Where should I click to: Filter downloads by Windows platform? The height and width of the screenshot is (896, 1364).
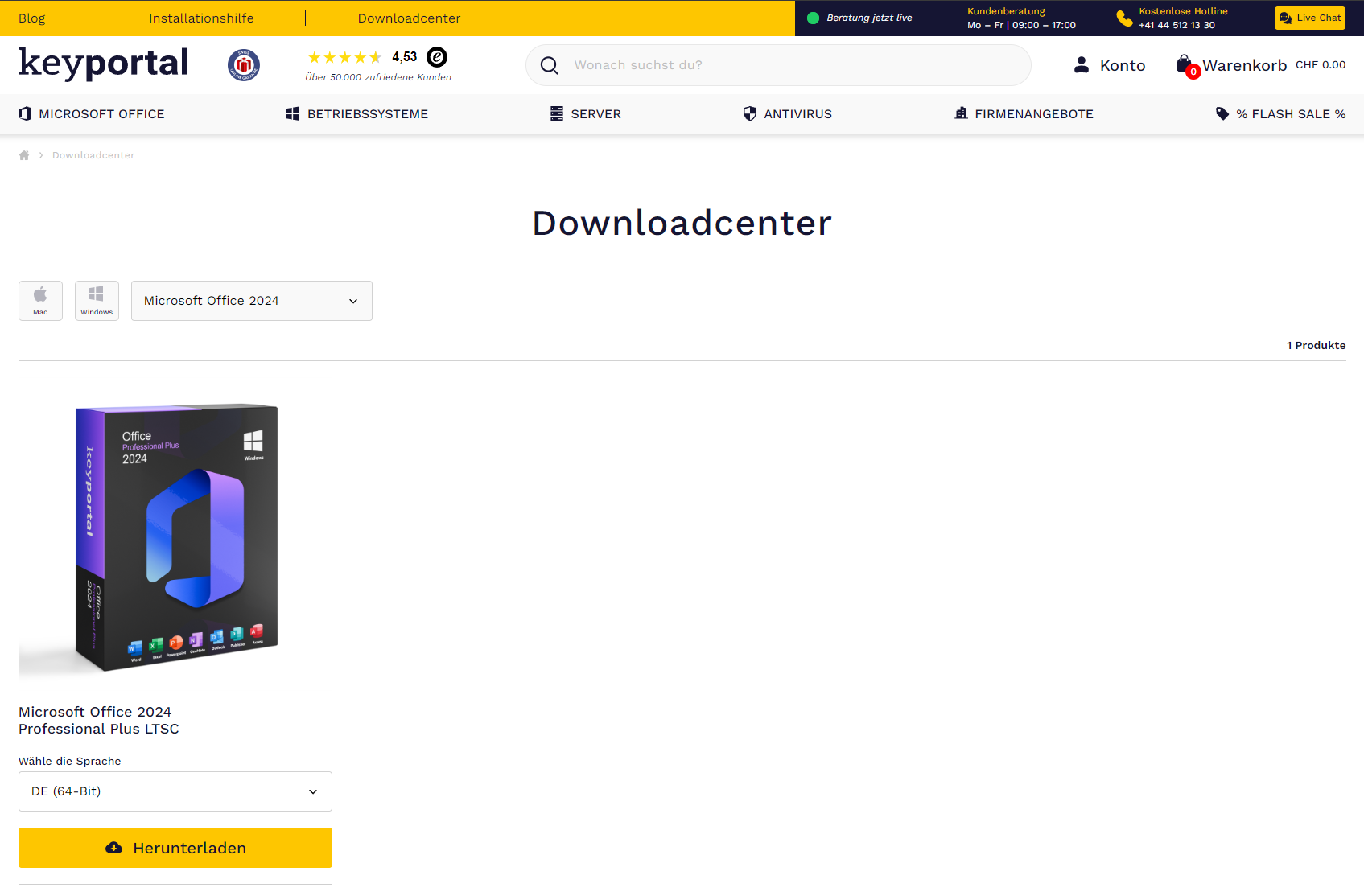point(97,301)
